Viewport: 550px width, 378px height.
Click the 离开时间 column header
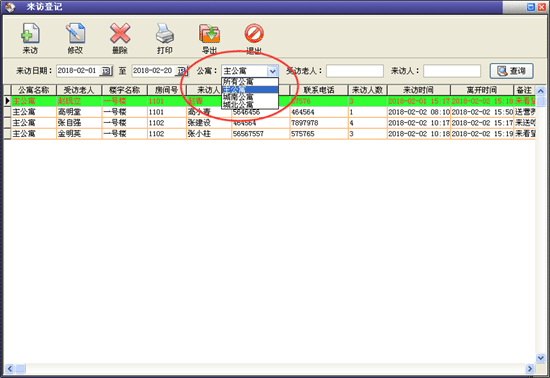click(x=482, y=90)
